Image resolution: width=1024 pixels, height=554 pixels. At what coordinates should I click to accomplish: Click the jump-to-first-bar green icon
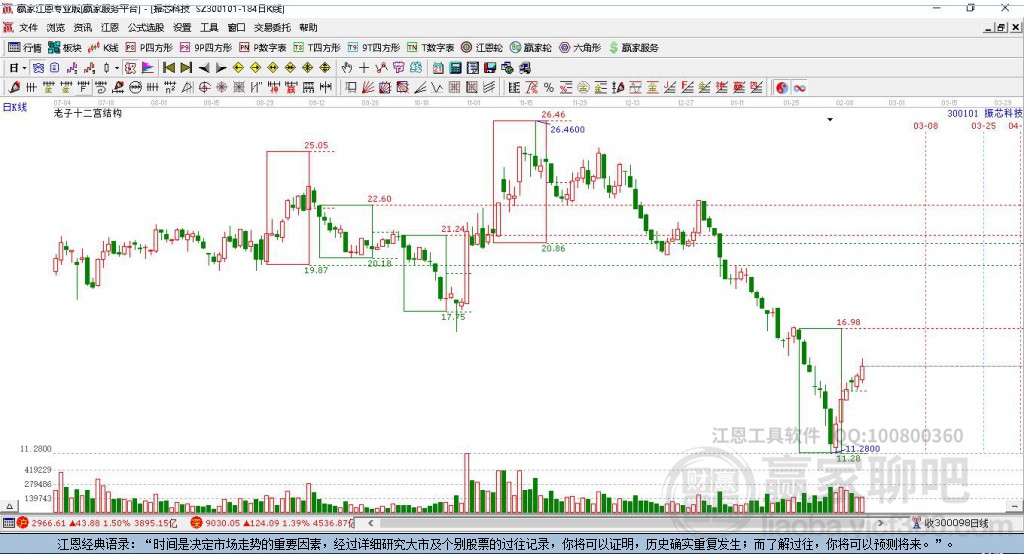tap(168, 68)
